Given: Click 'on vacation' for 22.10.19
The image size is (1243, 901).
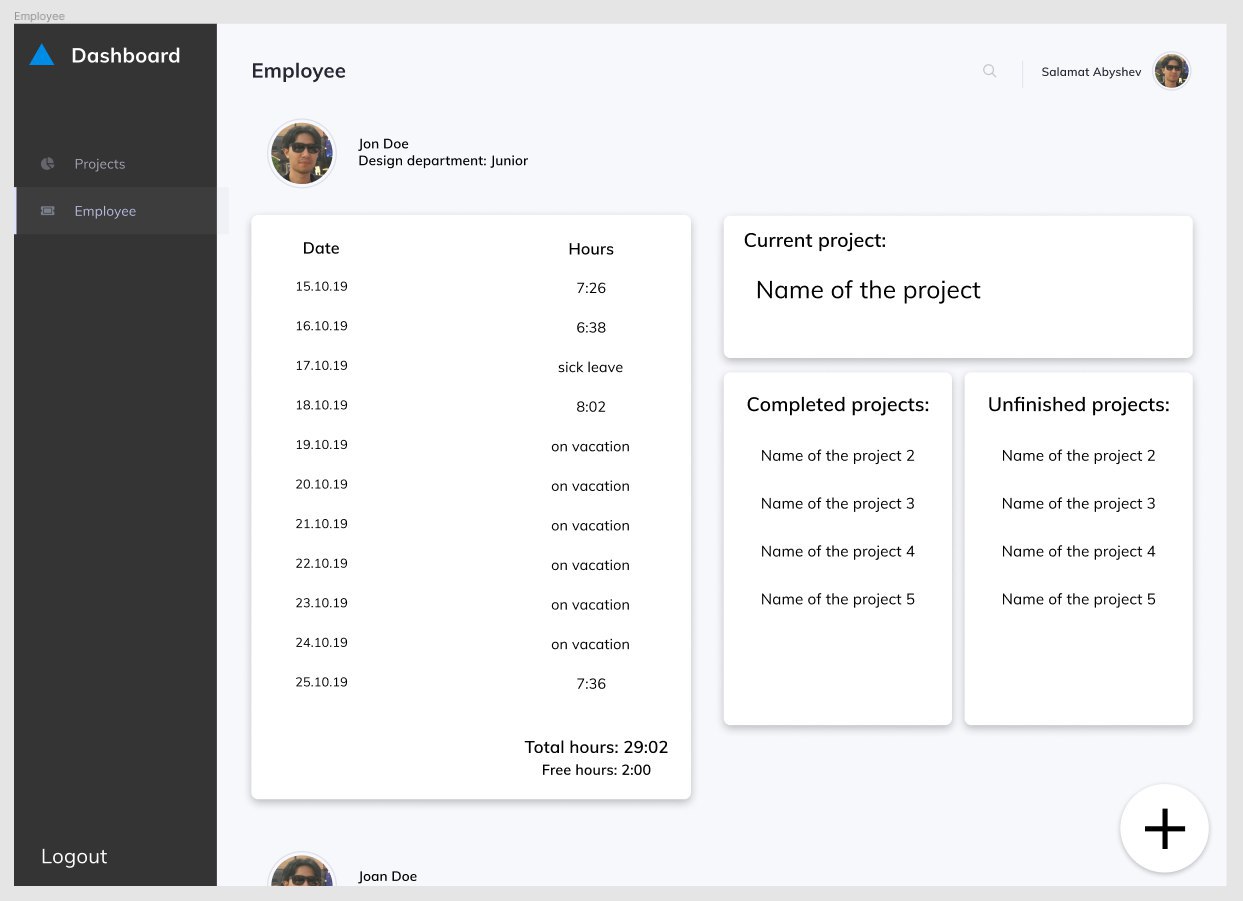Looking at the screenshot, I should [591, 565].
